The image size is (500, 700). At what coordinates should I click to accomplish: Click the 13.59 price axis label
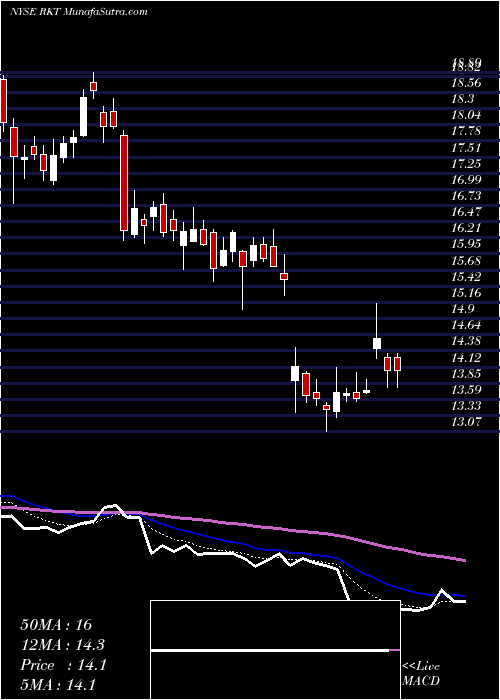pos(467,389)
